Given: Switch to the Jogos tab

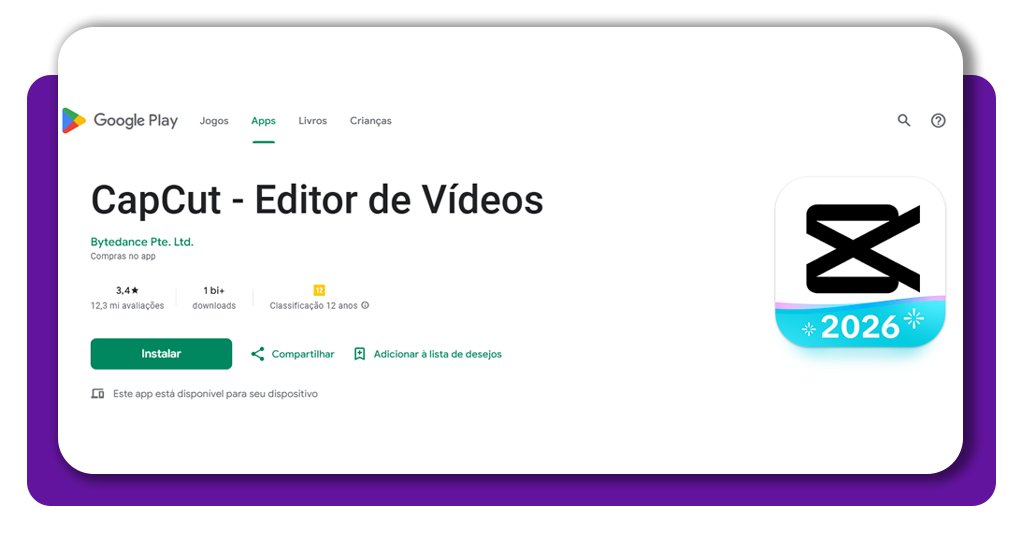Looking at the screenshot, I should tap(214, 121).
